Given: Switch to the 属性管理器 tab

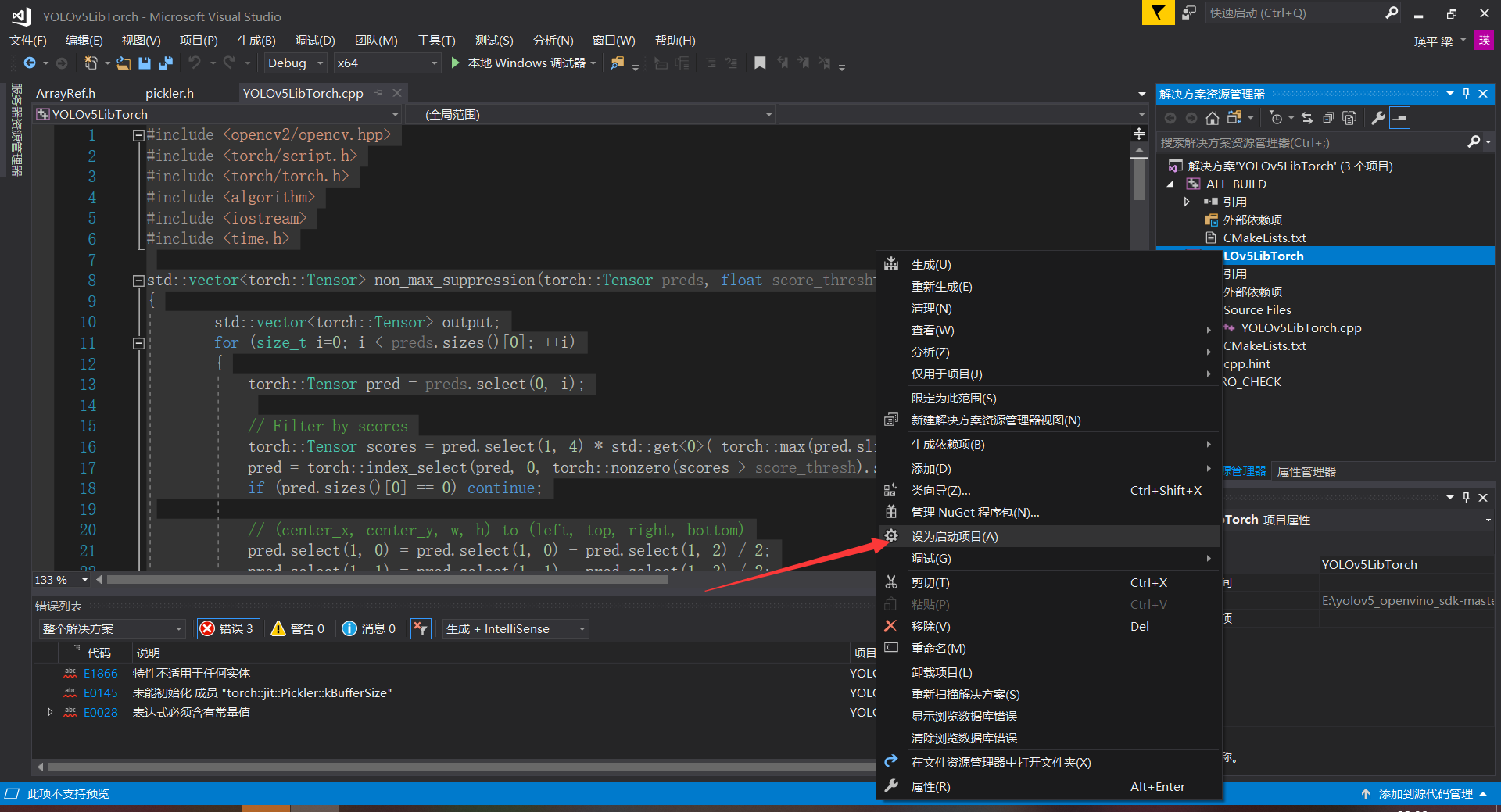Looking at the screenshot, I should tap(1306, 471).
